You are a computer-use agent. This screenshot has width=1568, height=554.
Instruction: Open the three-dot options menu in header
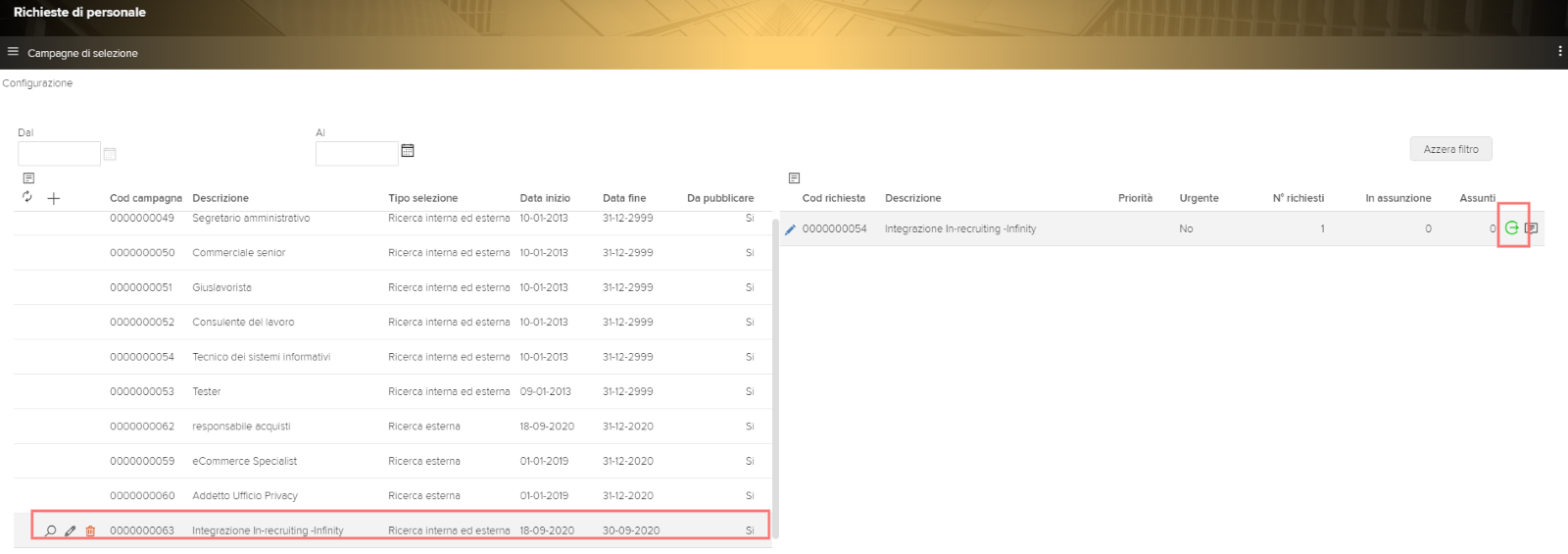(1559, 51)
